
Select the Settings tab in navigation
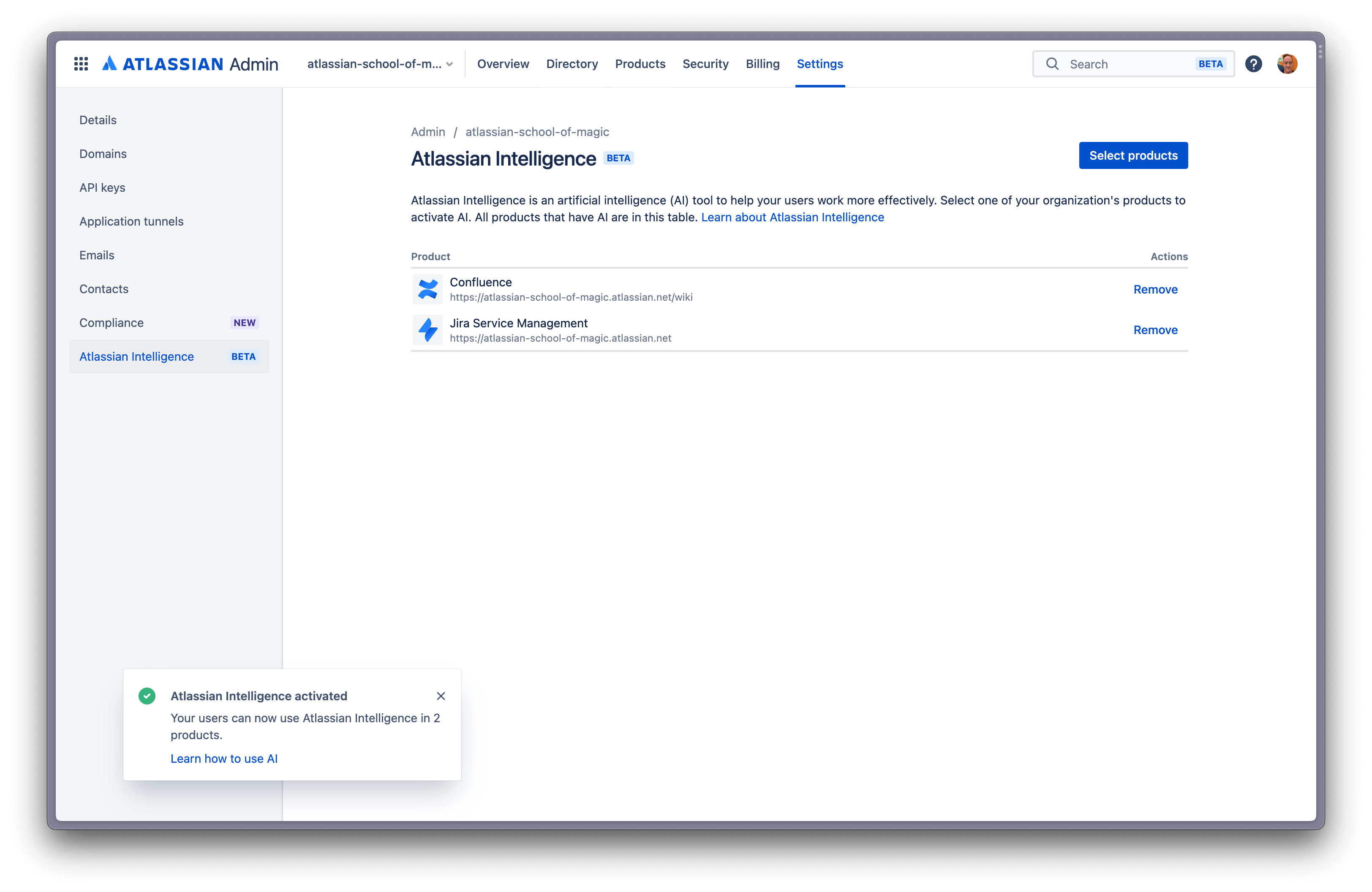coord(820,63)
